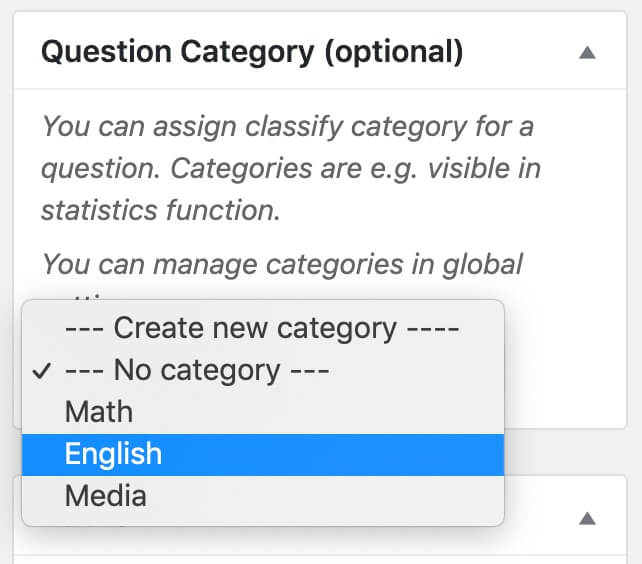
Task: Click the checkmark beside No category
Action: tap(41, 370)
